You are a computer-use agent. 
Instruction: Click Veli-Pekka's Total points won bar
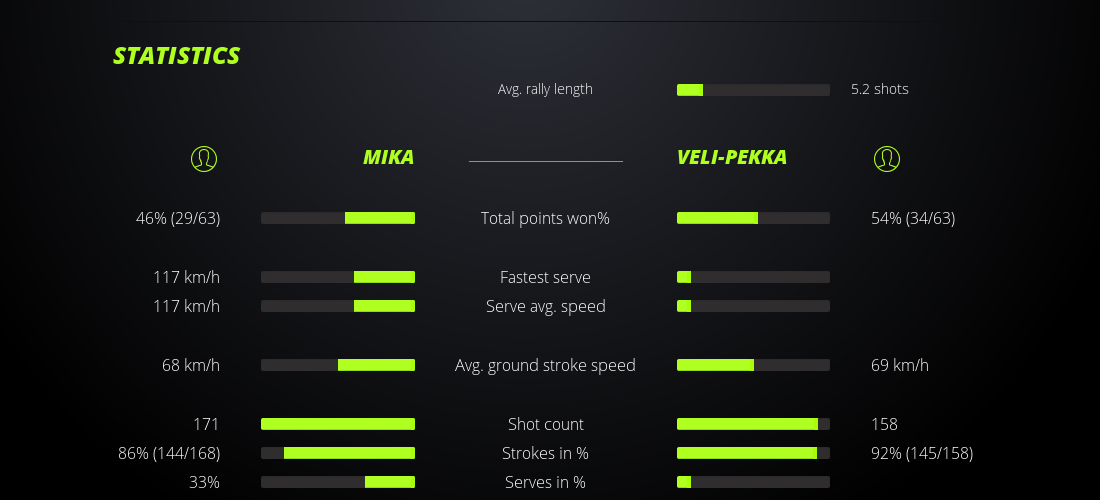[753, 218]
